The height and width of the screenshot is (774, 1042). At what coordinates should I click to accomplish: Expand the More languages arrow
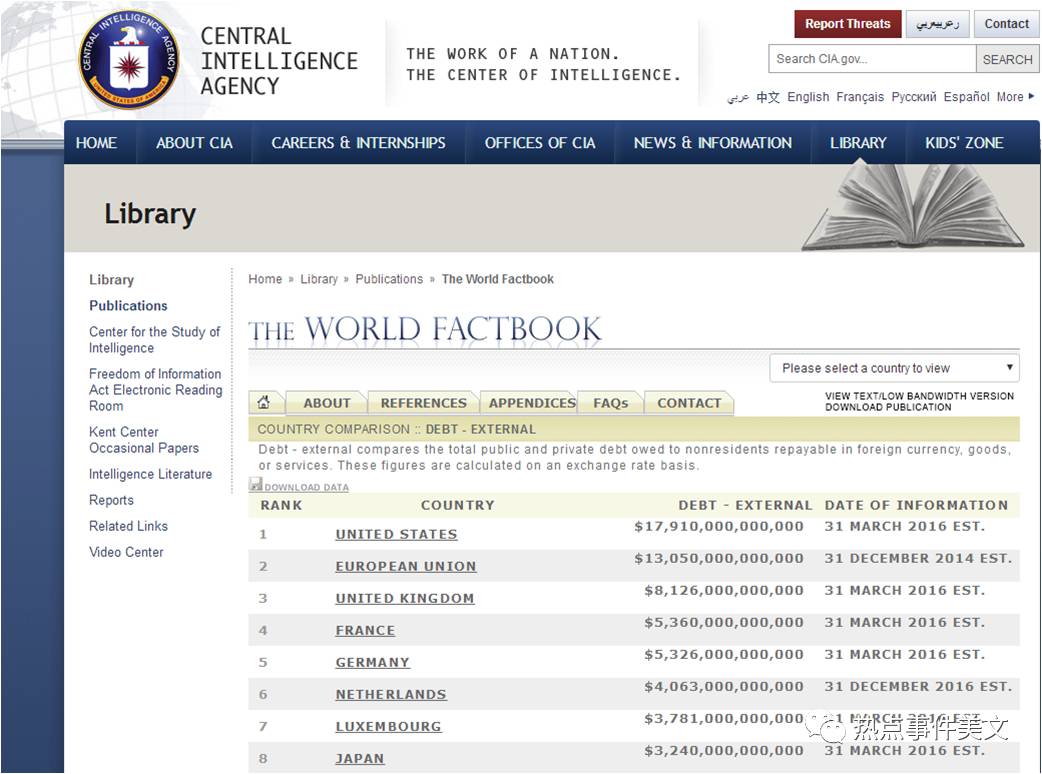pyautogui.click(x=1031, y=97)
